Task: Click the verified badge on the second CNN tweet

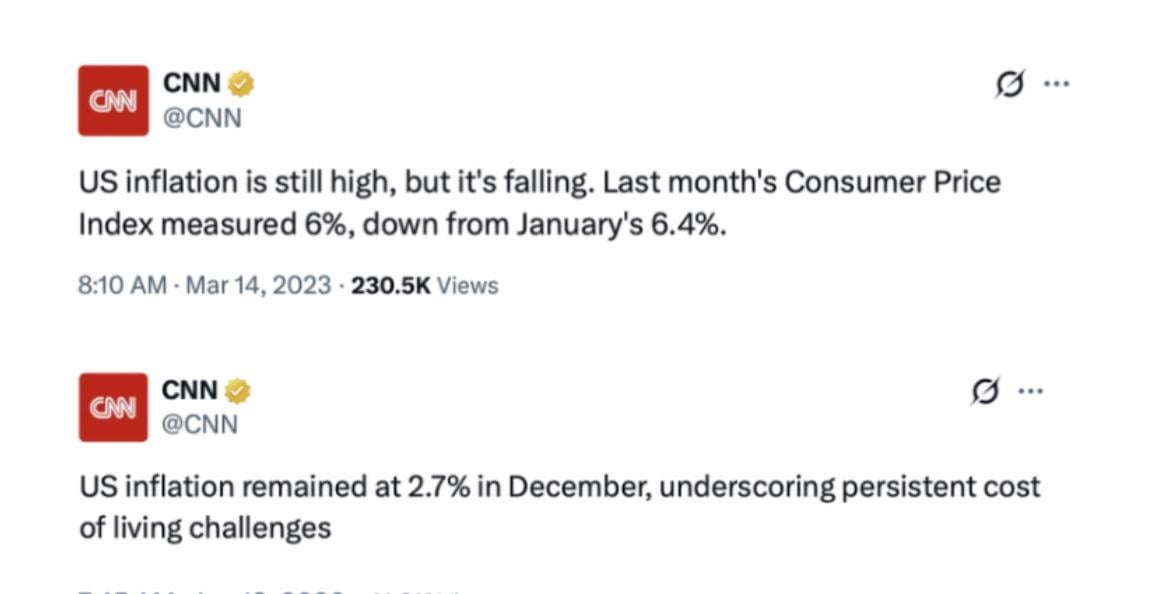Action: [x=238, y=391]
